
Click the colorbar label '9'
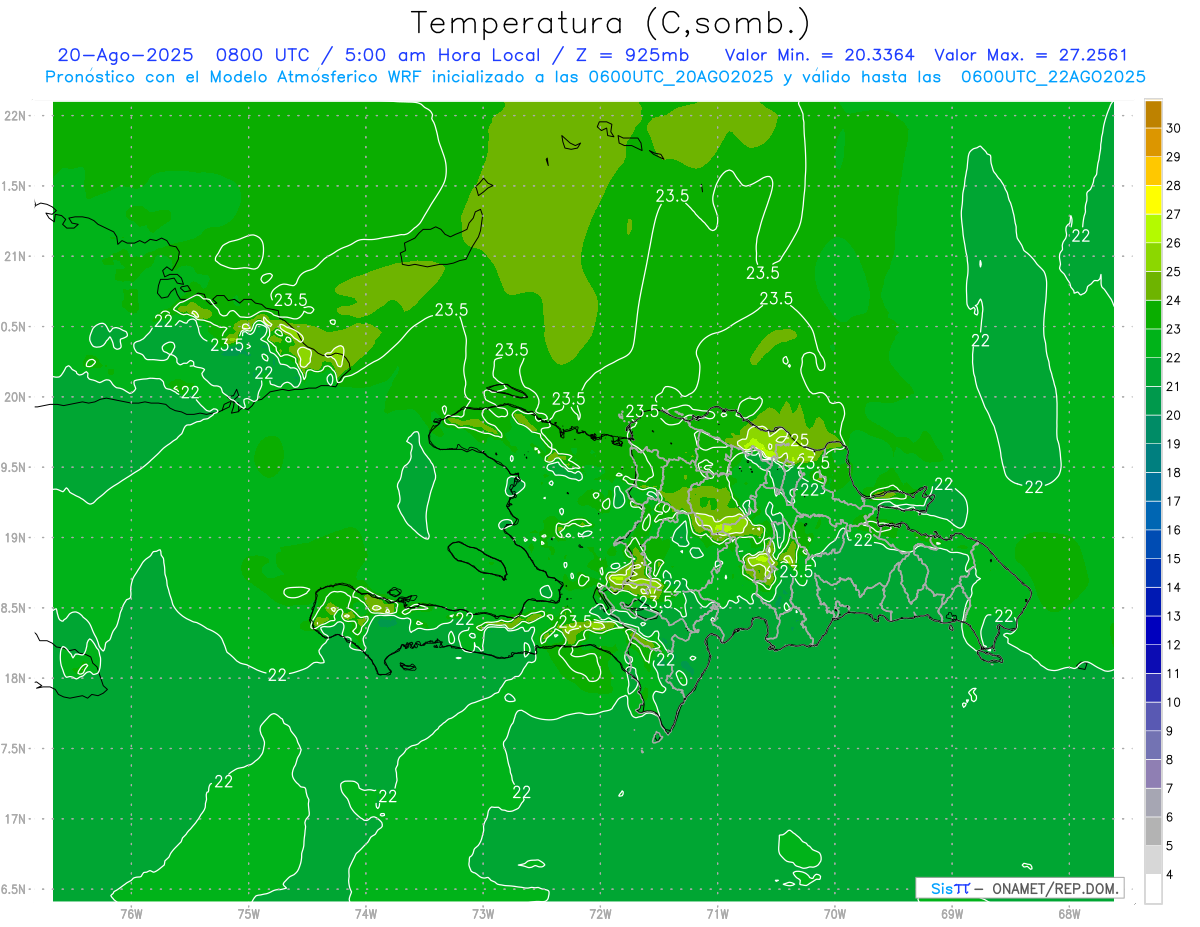click(1170, 731)
